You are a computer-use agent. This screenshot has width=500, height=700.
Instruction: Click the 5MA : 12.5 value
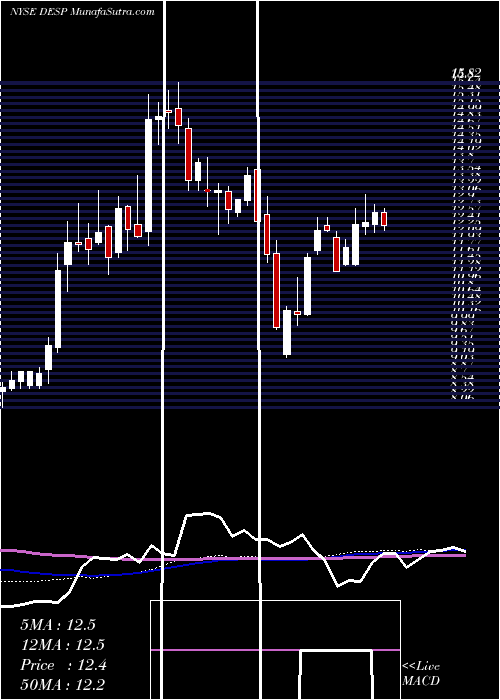pyautogui.click(x=58, y=625)
